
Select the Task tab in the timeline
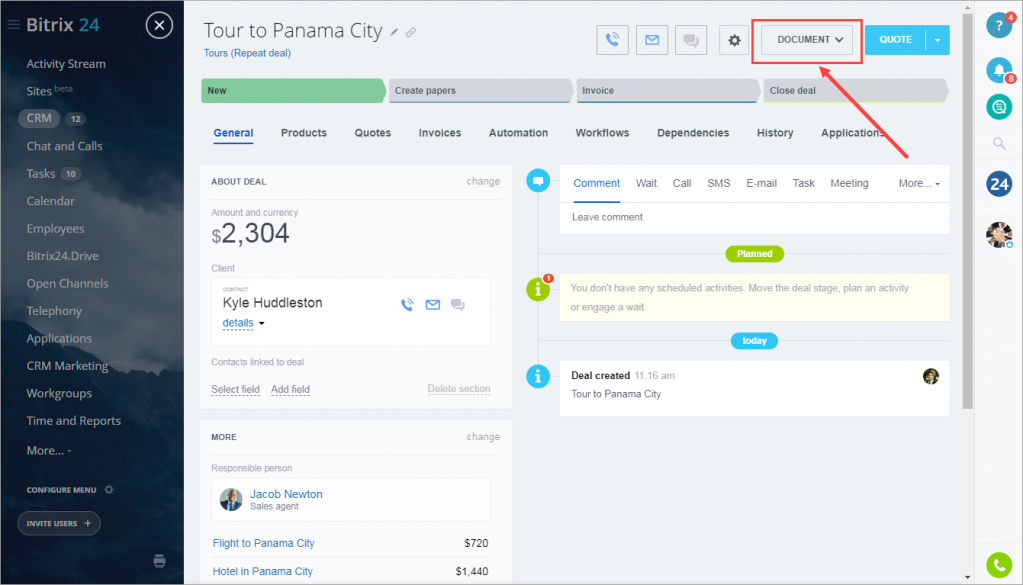(x=803, y=183)
